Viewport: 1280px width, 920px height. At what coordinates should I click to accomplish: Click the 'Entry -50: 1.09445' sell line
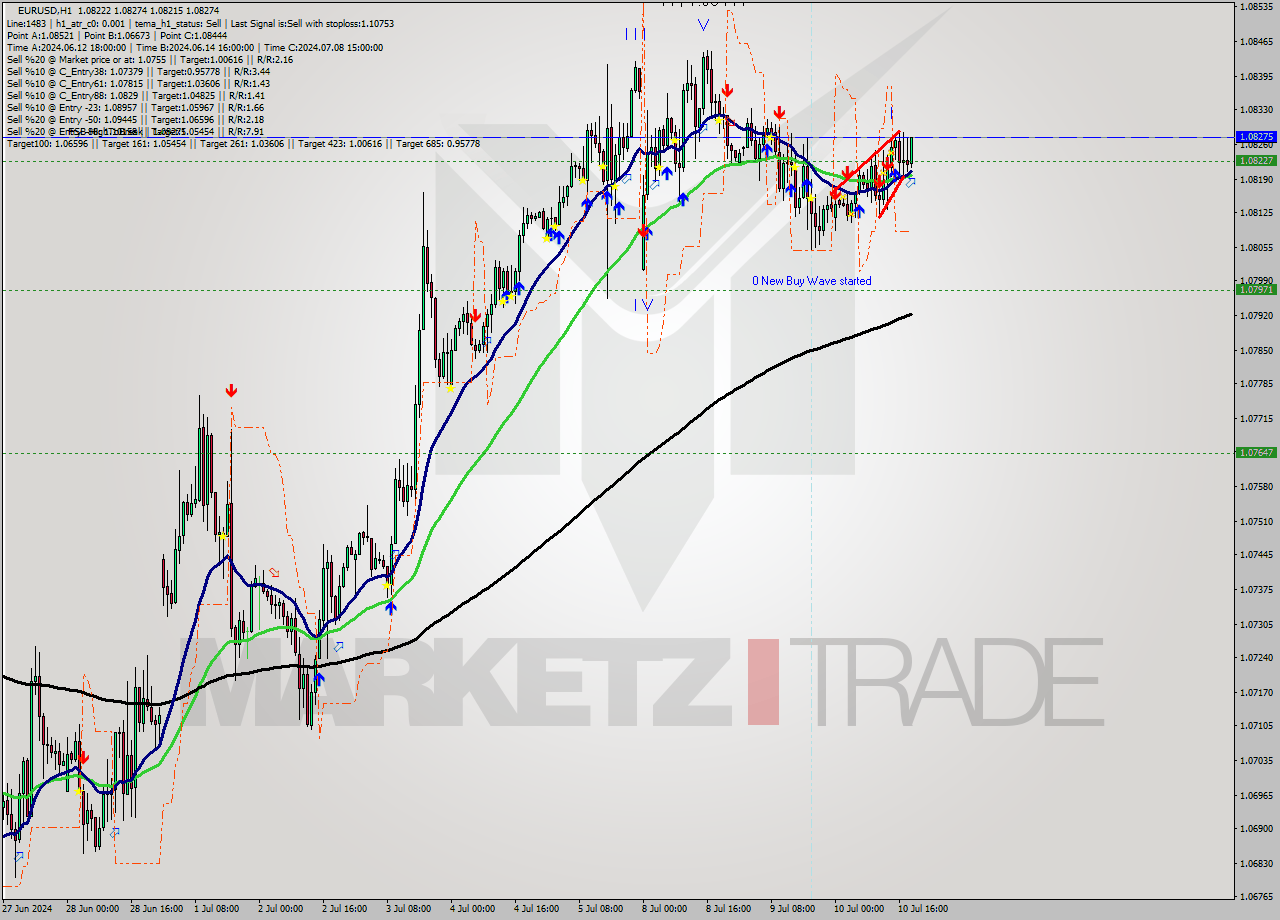tap(135, 119)
